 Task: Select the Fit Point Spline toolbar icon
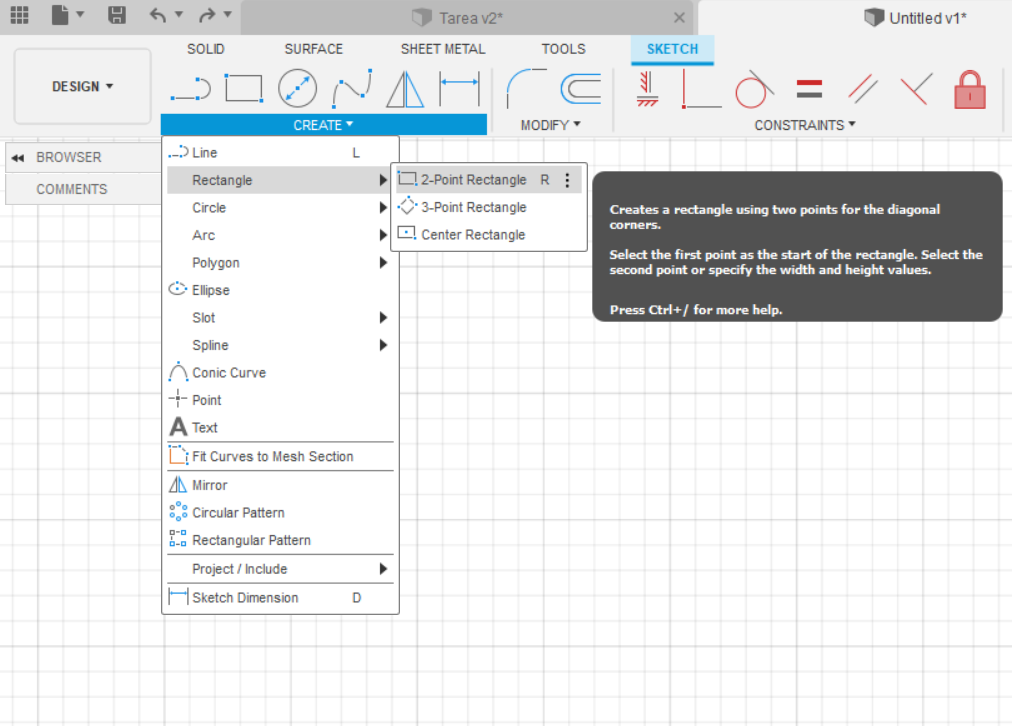click(352, 88)
